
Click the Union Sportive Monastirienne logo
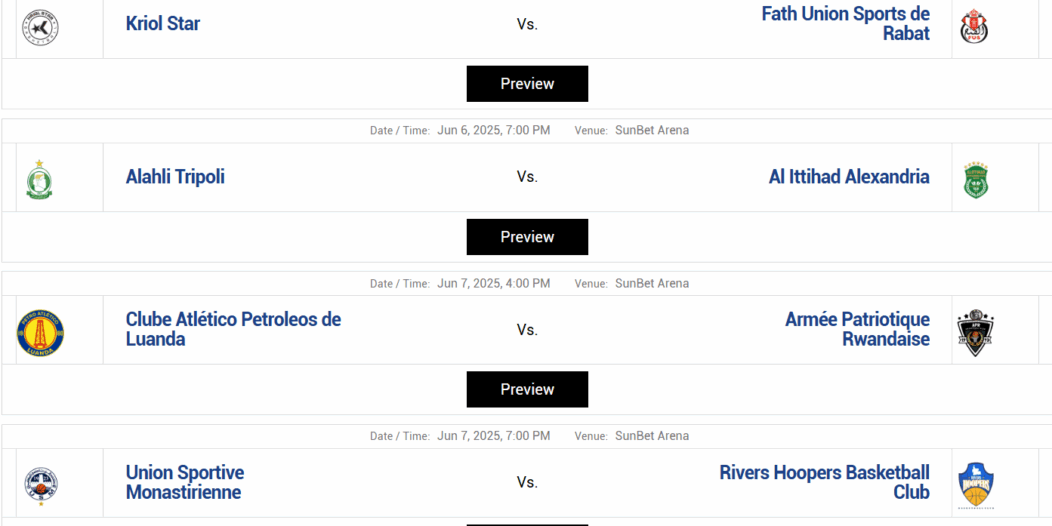tap(41, 485)
